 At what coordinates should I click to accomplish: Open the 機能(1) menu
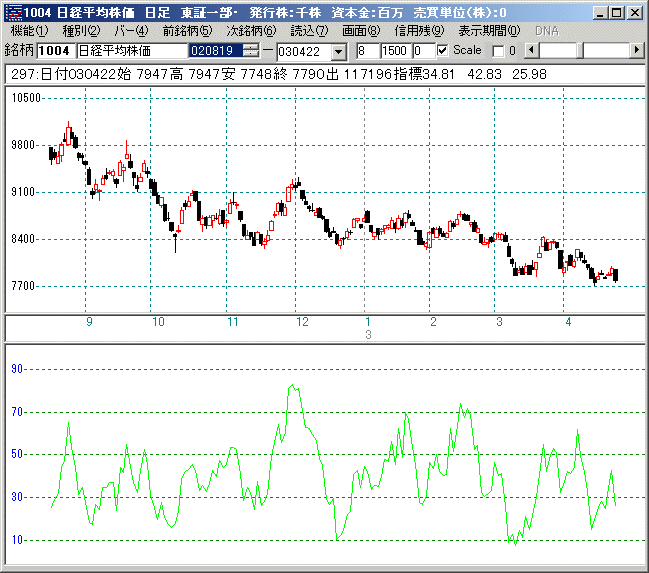pyautogui.click(x=29, y=31)
